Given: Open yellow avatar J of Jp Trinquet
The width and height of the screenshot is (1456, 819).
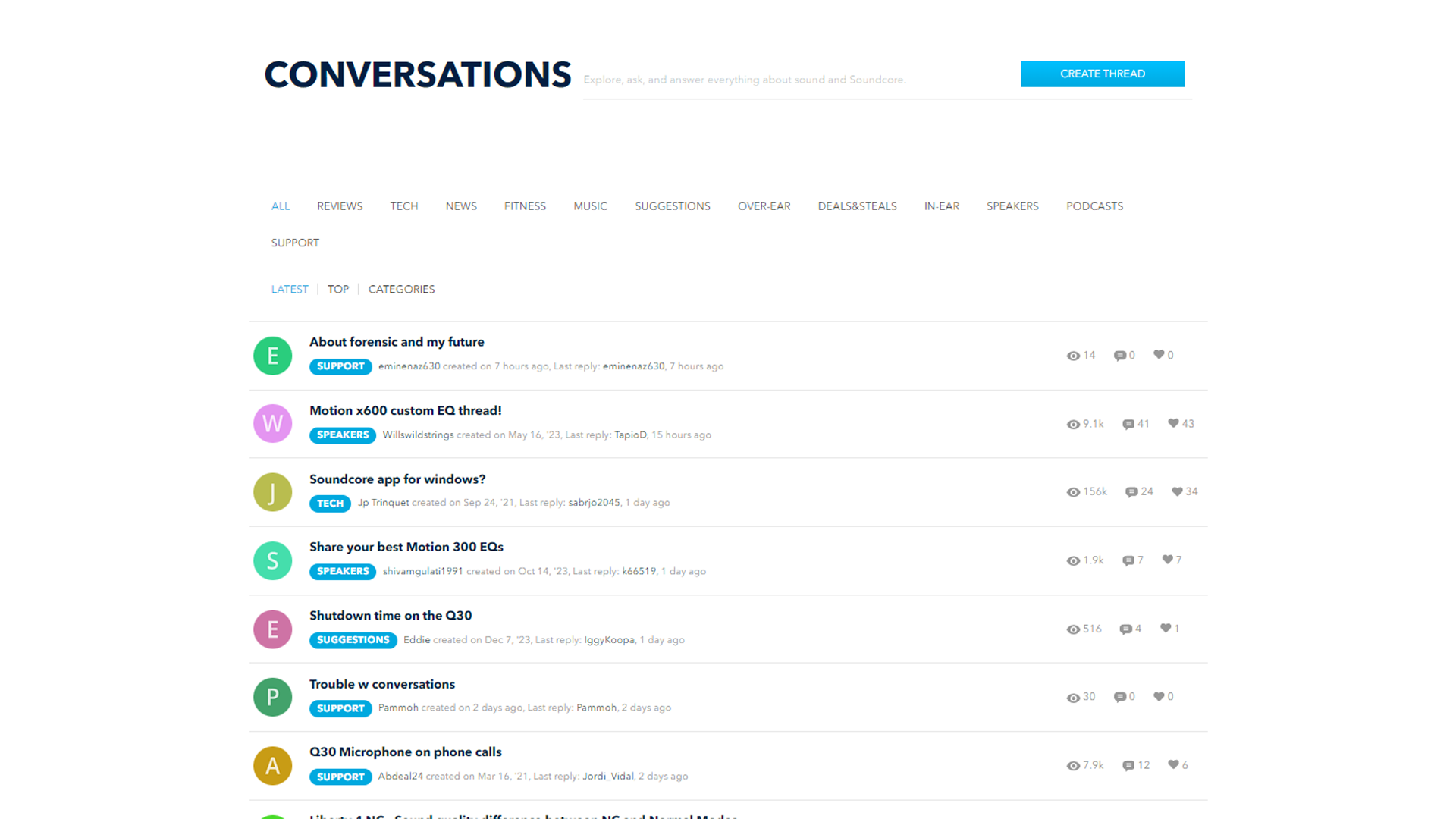Looking at the screenshot, I should click(x=272, y=491).
